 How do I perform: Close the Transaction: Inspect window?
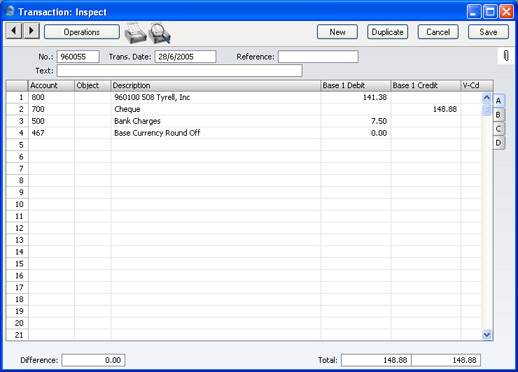point(506,12)
